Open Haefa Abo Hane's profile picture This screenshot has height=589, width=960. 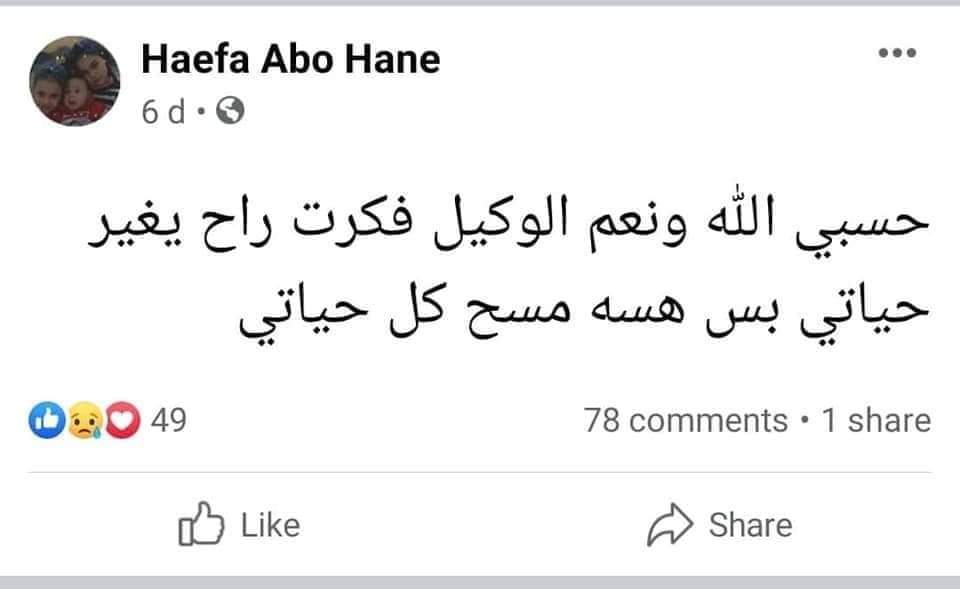[x=74, y=81]
